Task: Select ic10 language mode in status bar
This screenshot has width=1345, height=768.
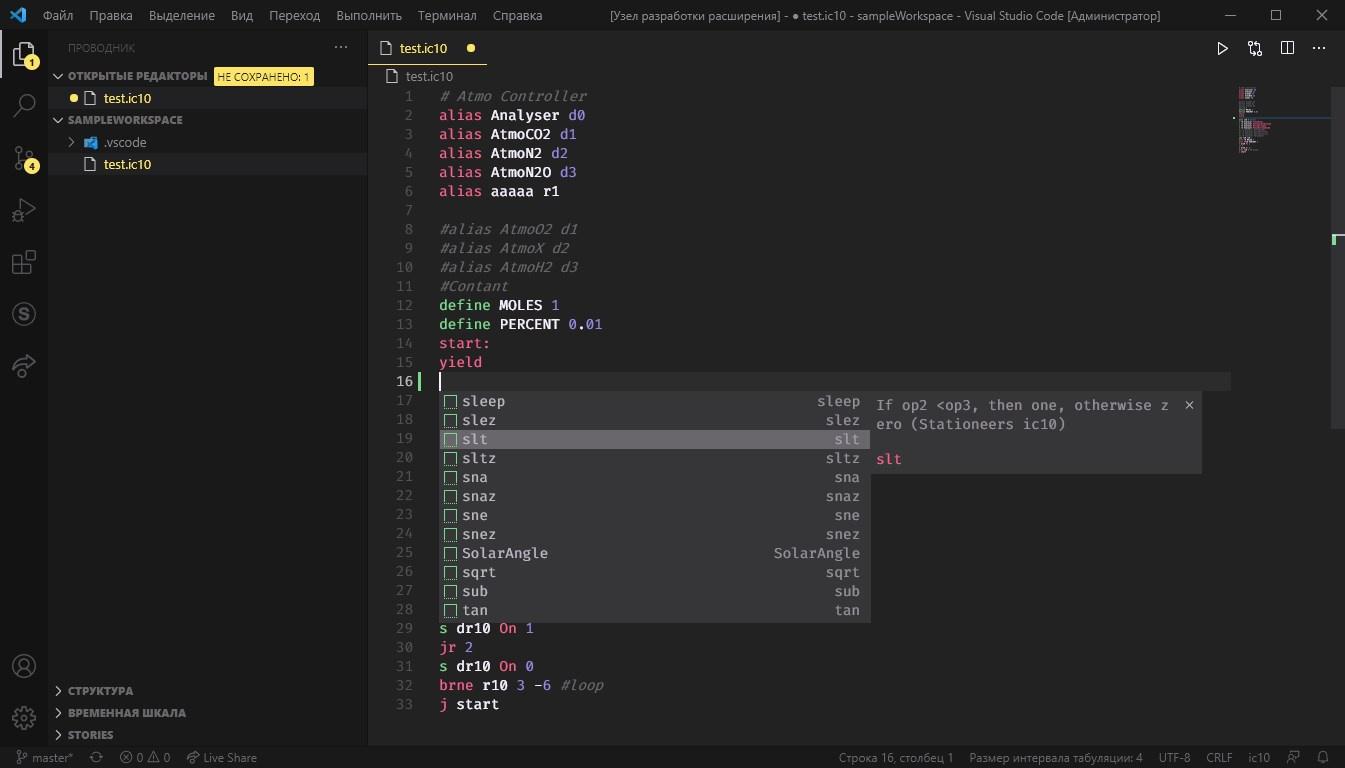Action: [x=1259, y=758]
